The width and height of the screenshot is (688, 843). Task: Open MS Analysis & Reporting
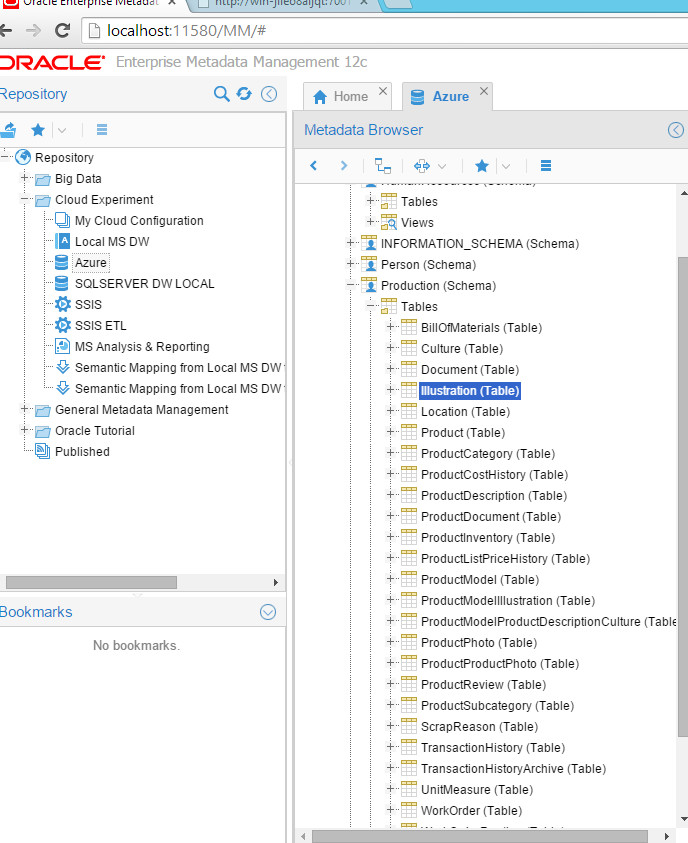tap(142, 346)
